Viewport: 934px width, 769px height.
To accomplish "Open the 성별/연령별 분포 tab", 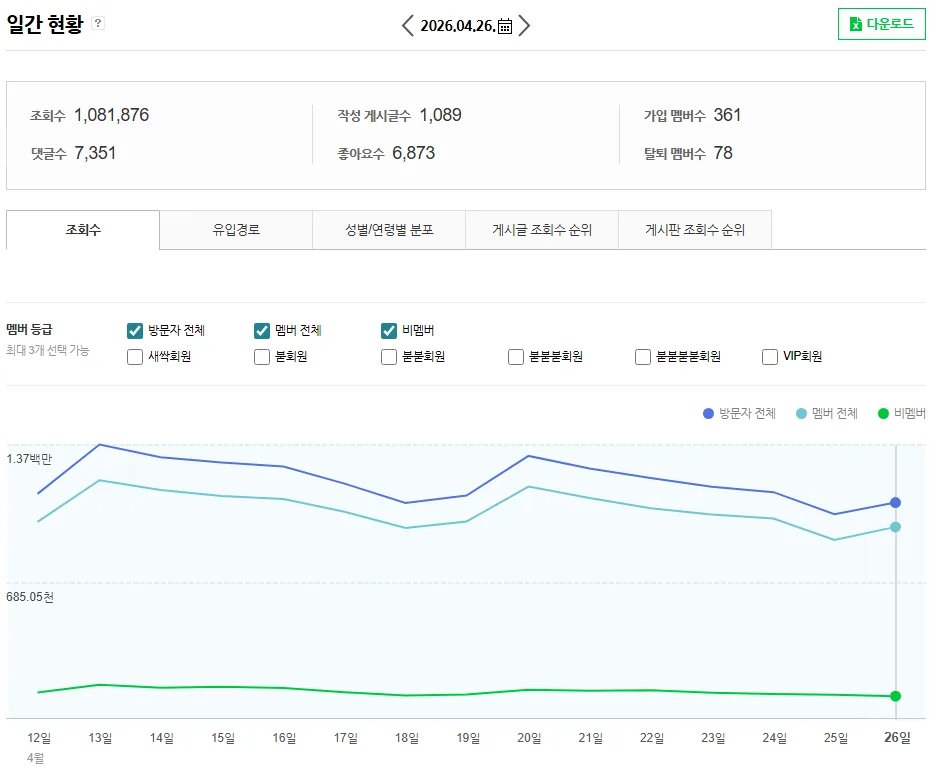I will tap(389, 230).
